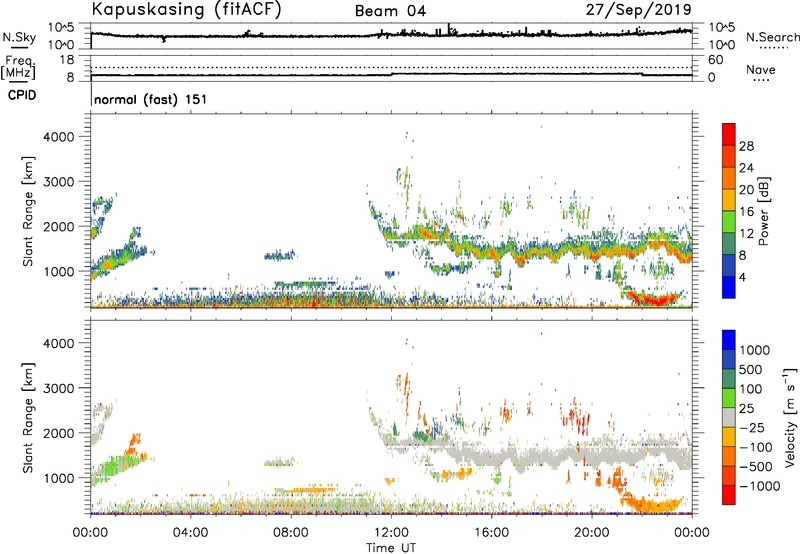This screenshot has width=800, height=554.
Task: Click the '28' power color bar value
Action: tap(746, 146)
